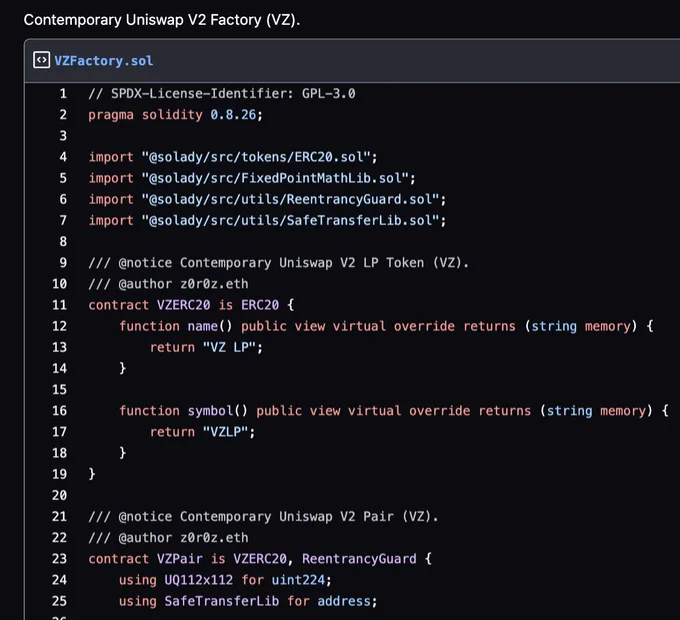The width and height of the screenshot is (680, 620).
Task: Click the ERC20.sol import line
Action: [x=233, y=157]
